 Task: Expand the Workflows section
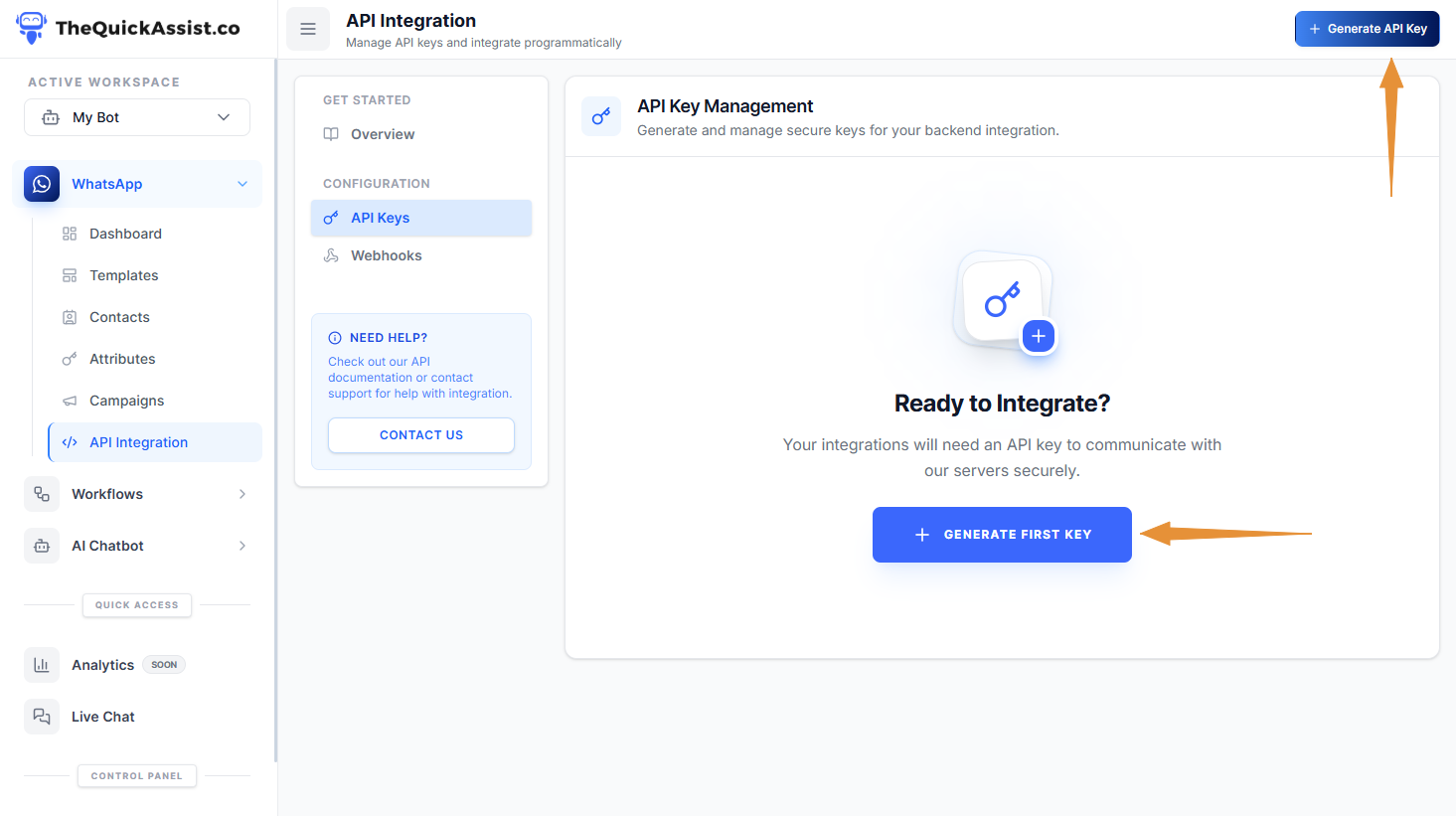coord(242,493)
